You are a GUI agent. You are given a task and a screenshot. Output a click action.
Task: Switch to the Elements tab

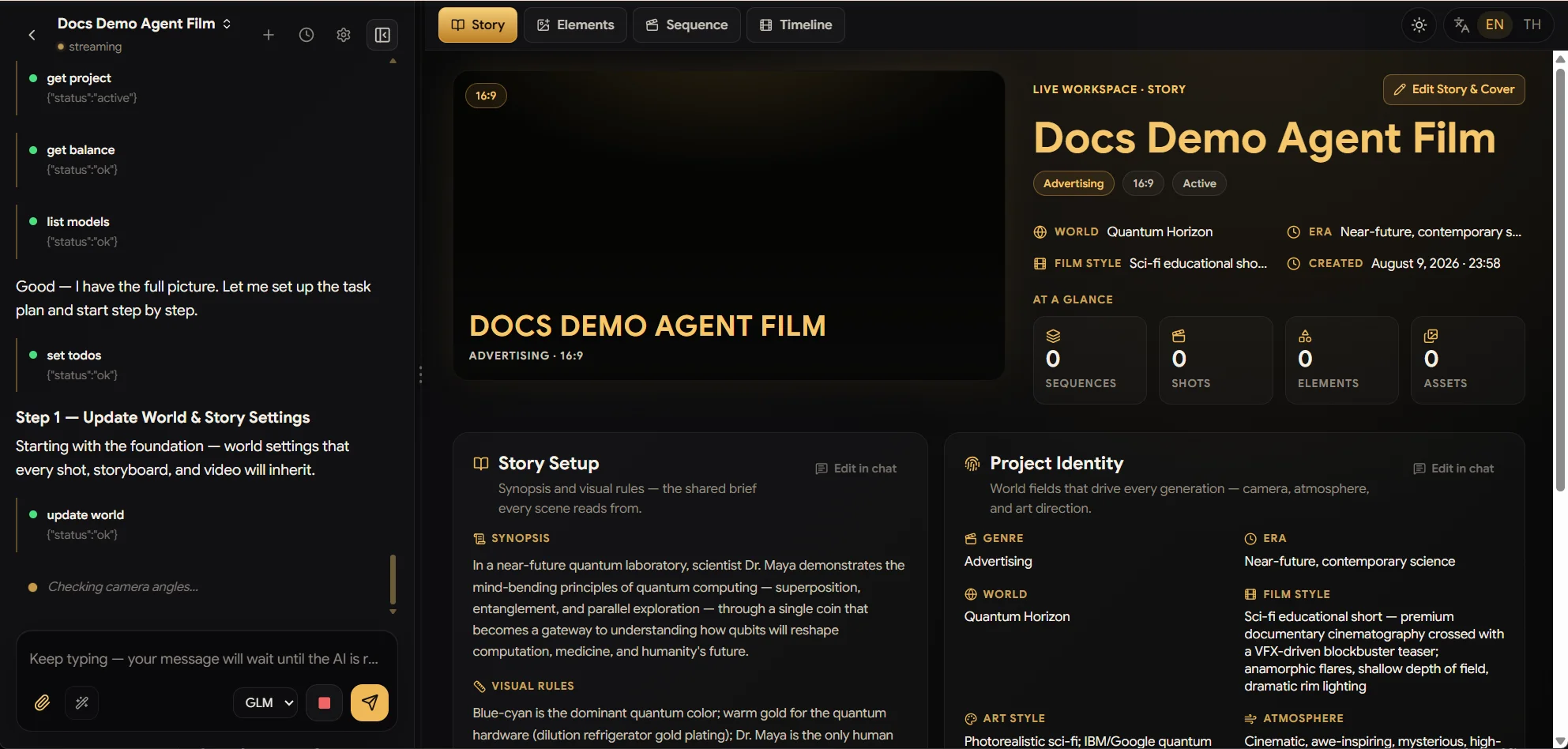pyautogui.click(x=575, y=24)
